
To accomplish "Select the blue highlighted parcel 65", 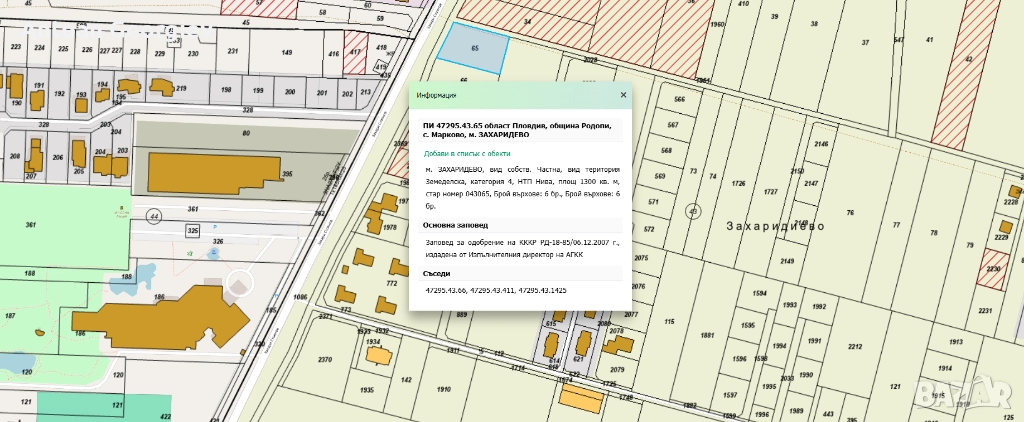I will [x=473, y=47].
